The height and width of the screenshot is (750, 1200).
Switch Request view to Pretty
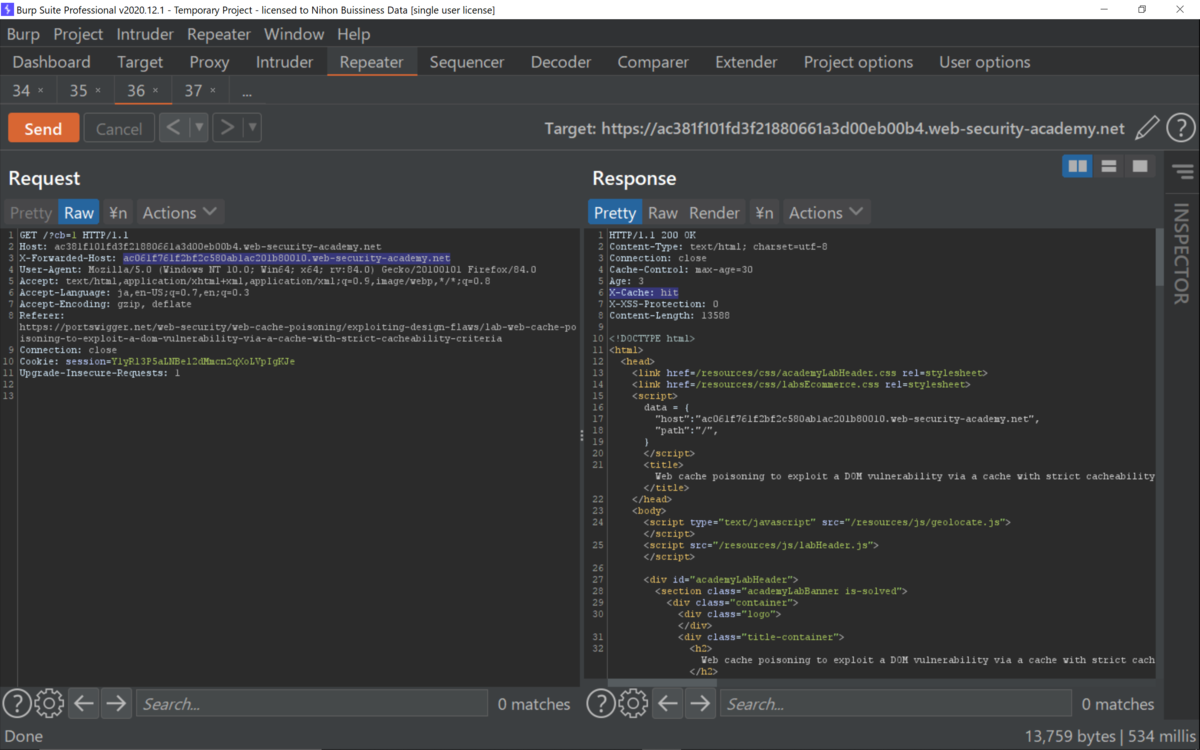[30, 212]
